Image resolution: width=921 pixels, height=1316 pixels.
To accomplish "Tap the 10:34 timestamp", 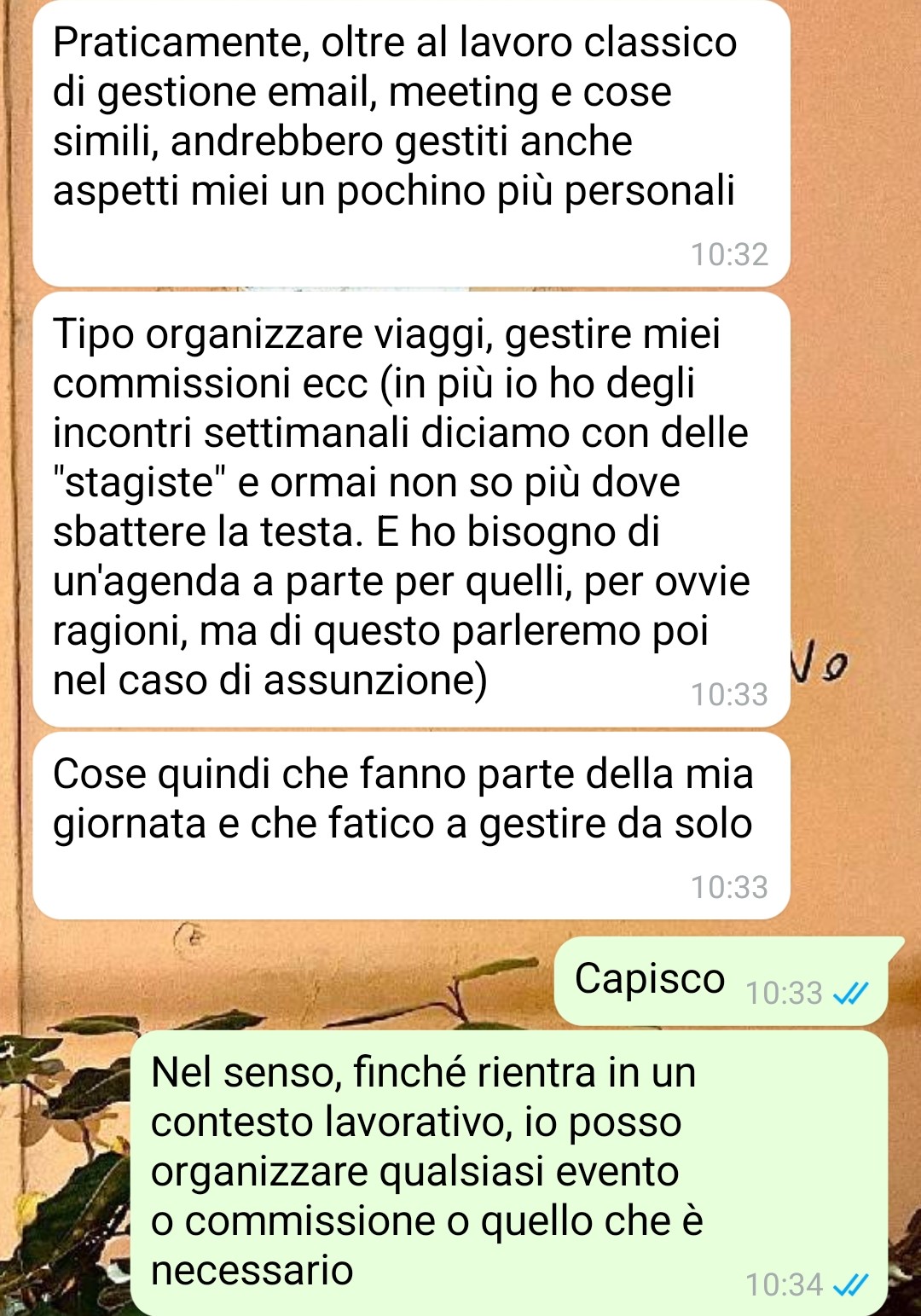I will click(784, 1284).
